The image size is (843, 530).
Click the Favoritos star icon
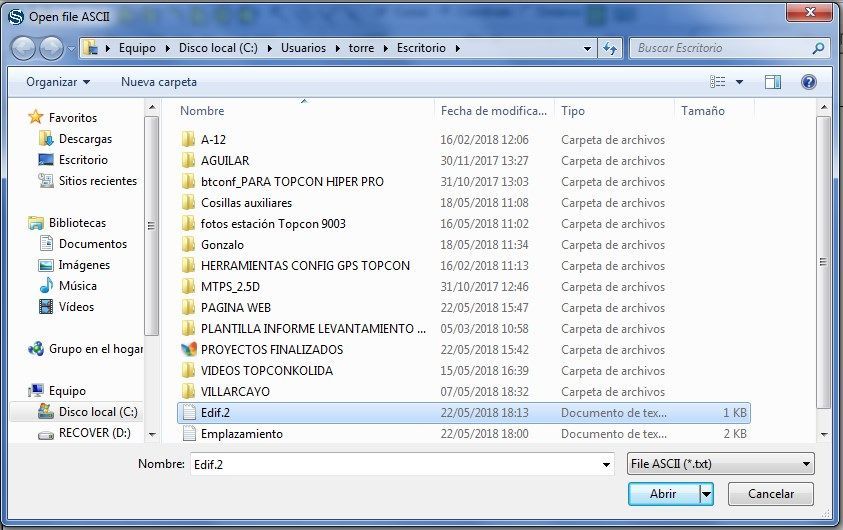[x=35, y=117]
